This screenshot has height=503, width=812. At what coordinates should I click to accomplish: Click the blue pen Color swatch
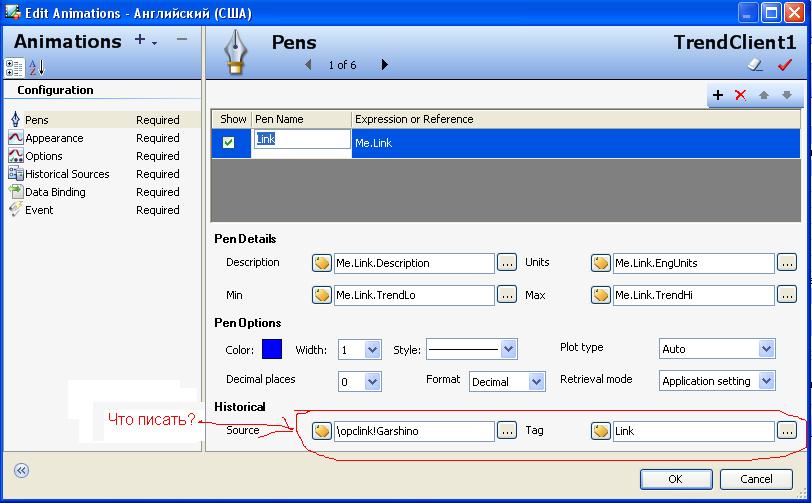pyautogui.click(x=272, y=349)
